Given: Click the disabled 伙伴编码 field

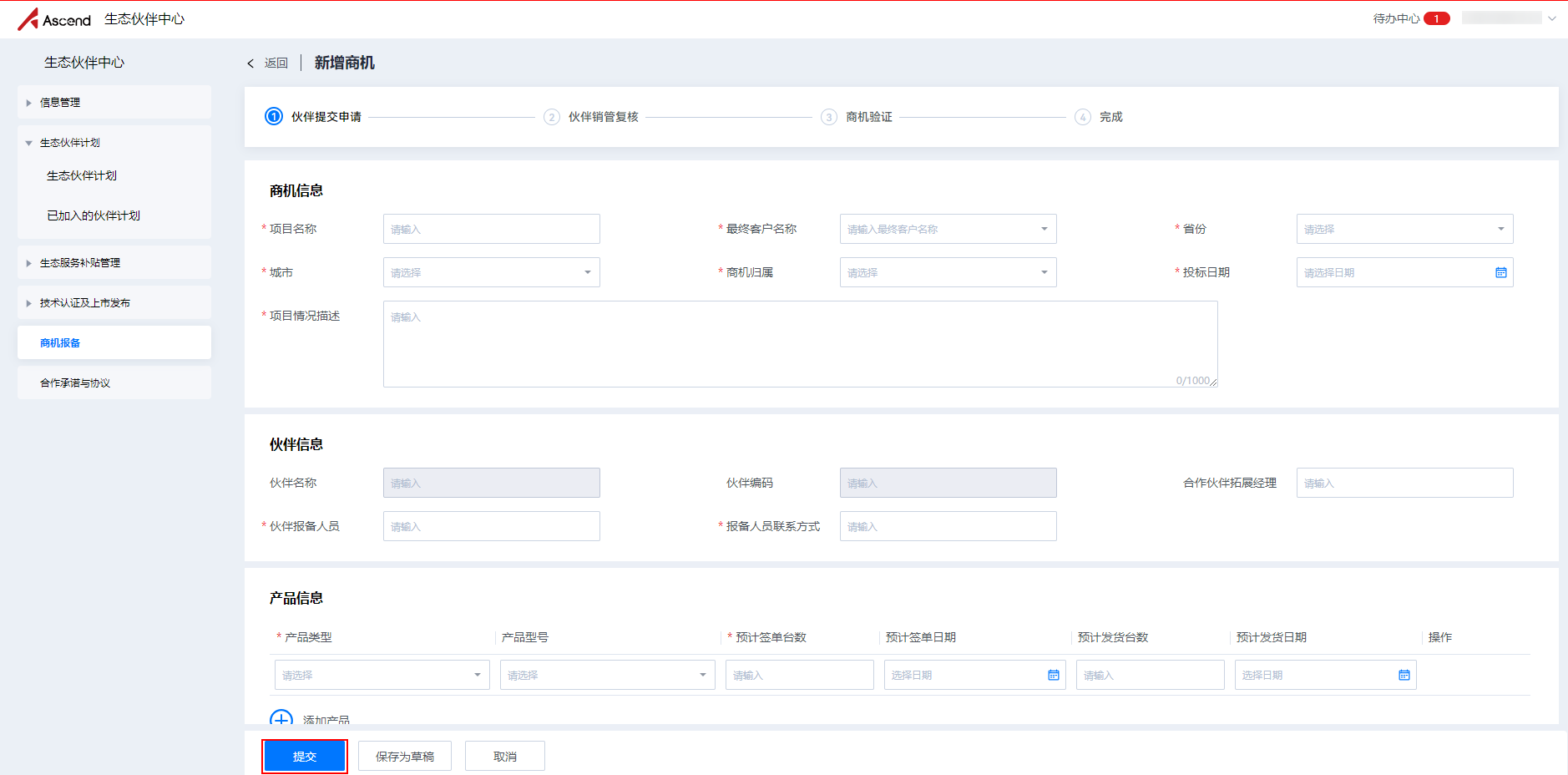Looking at the screenshot, I should [948, 483].
